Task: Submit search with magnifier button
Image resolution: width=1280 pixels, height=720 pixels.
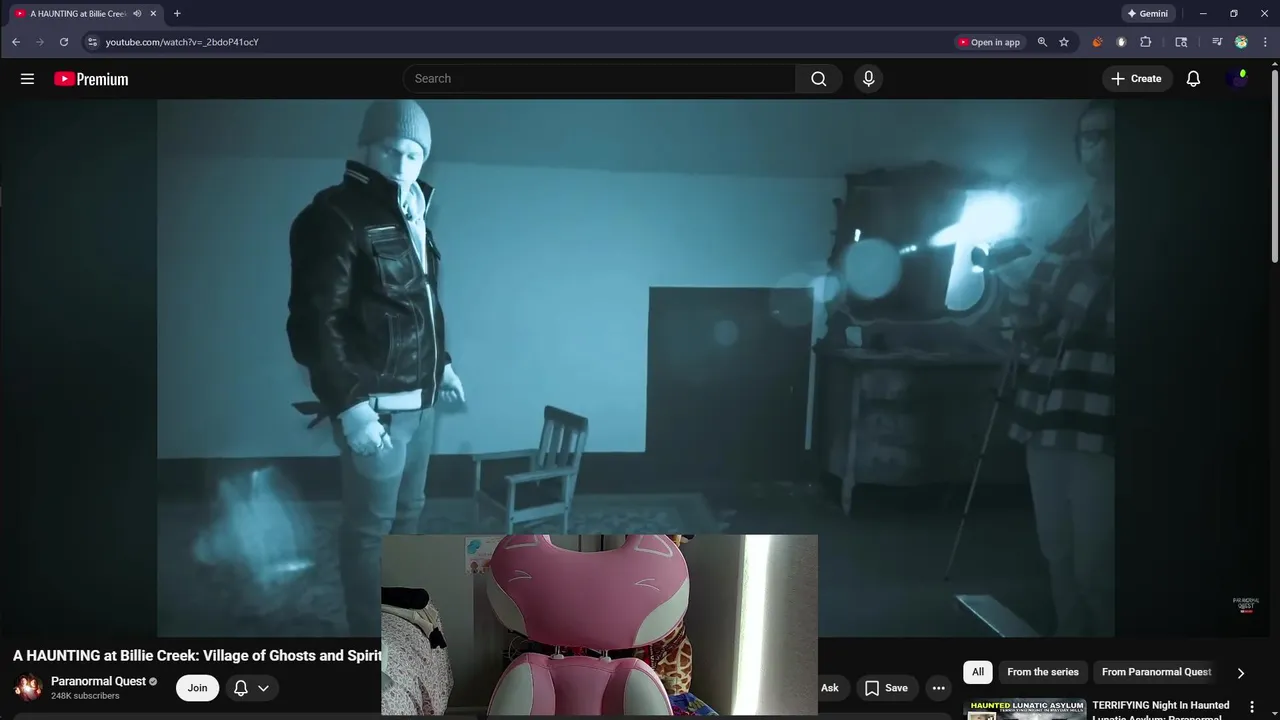Action: [819, 79]
